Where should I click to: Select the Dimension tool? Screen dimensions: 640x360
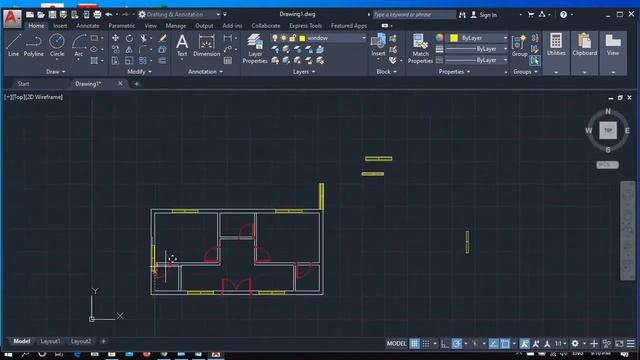pyautogui.click(x=207, y=45)
